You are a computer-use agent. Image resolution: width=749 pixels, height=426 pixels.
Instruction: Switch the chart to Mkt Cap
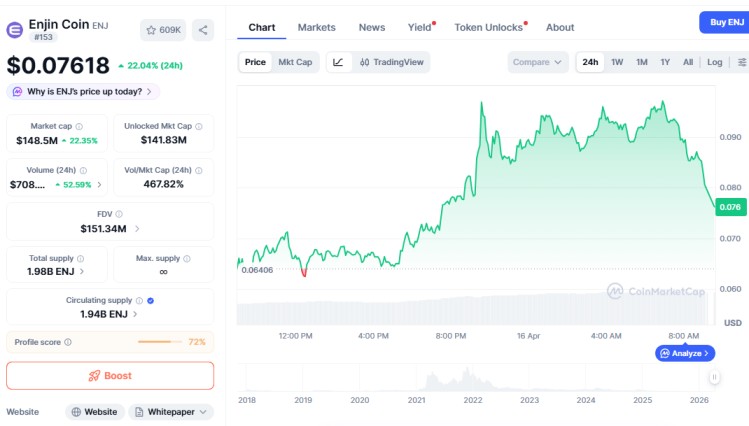pyautogui.click(x=295, y=62)
